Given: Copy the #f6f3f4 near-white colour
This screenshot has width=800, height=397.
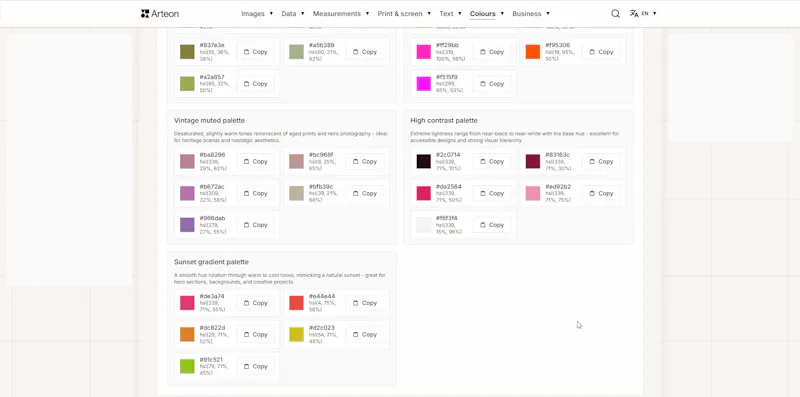Looking at the screenshot, I should point(492,225).
